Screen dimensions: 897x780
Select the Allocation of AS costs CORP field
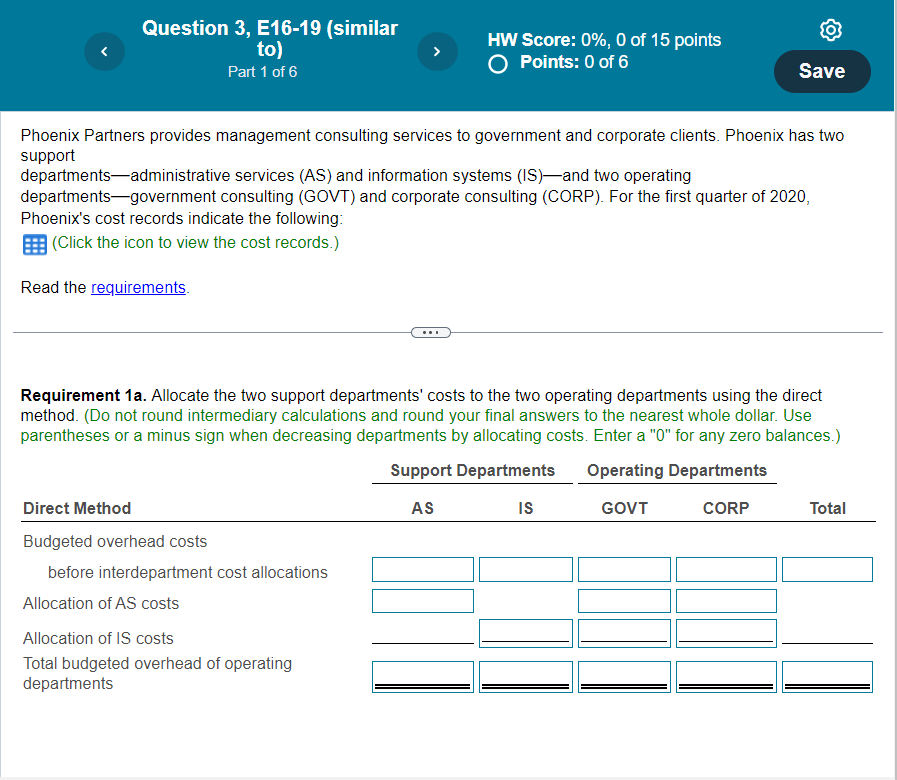coord(726,600)
